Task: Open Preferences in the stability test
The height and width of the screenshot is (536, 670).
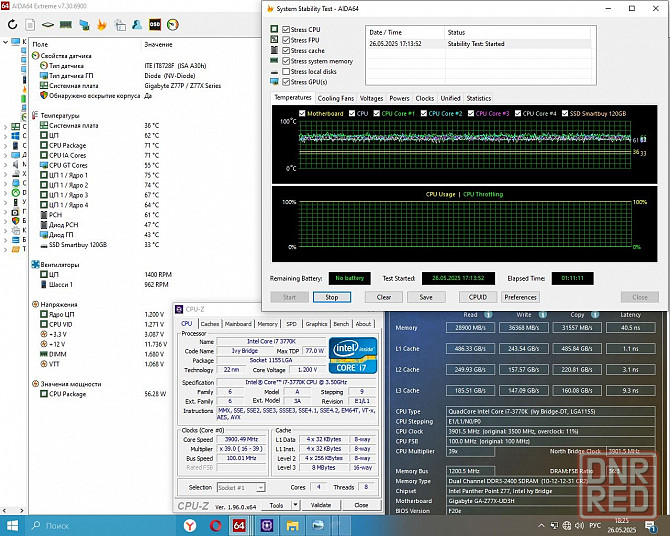Action: pyautogui.click(x=520, y=297)
